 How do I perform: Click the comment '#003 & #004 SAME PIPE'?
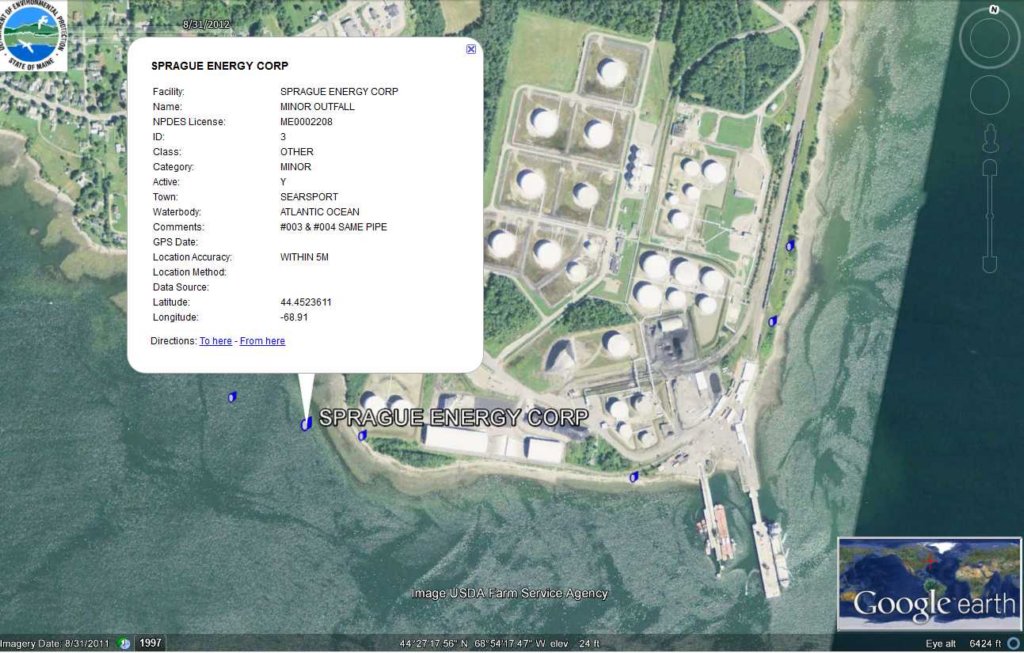[x=334, y=227]
